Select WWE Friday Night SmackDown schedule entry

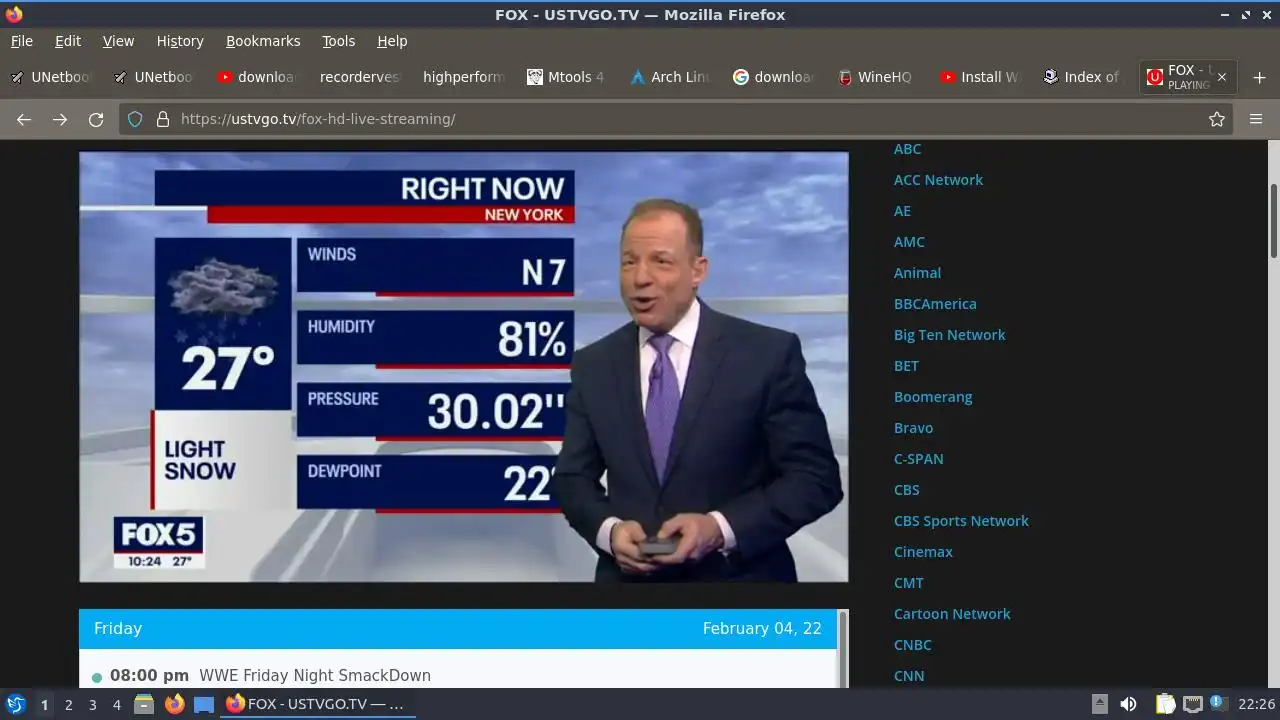[x=315, y=676]
